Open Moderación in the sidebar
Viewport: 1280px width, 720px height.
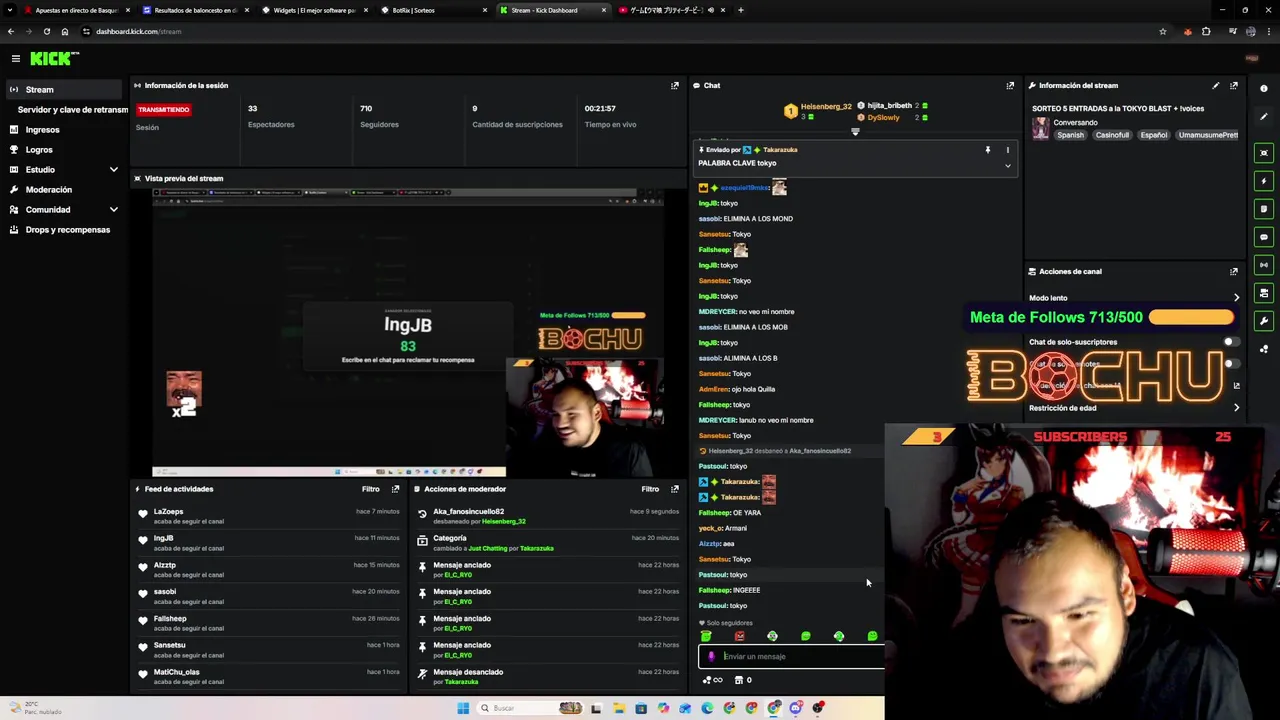point(48,190)
